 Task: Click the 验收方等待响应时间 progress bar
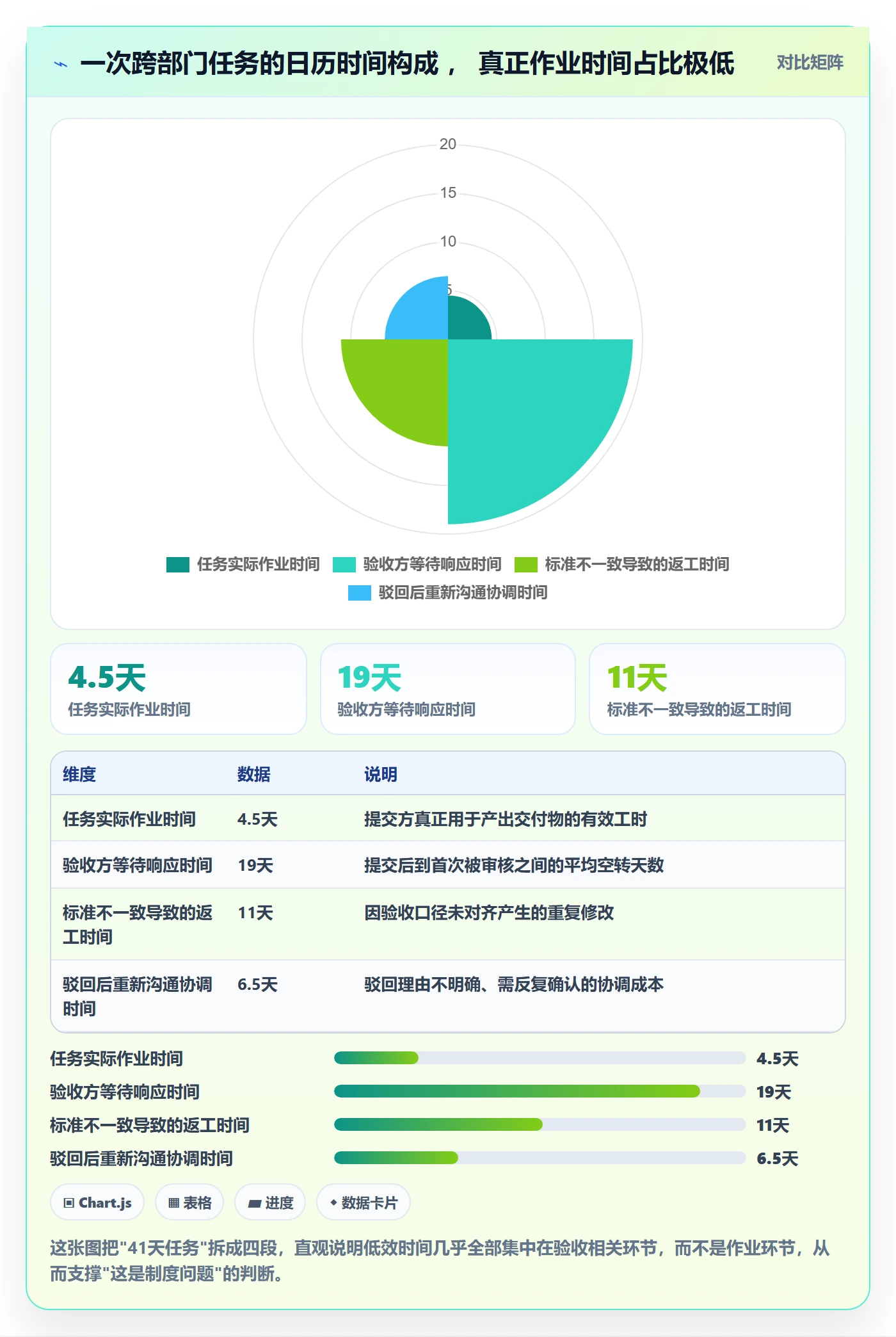tap(540, 1091)
